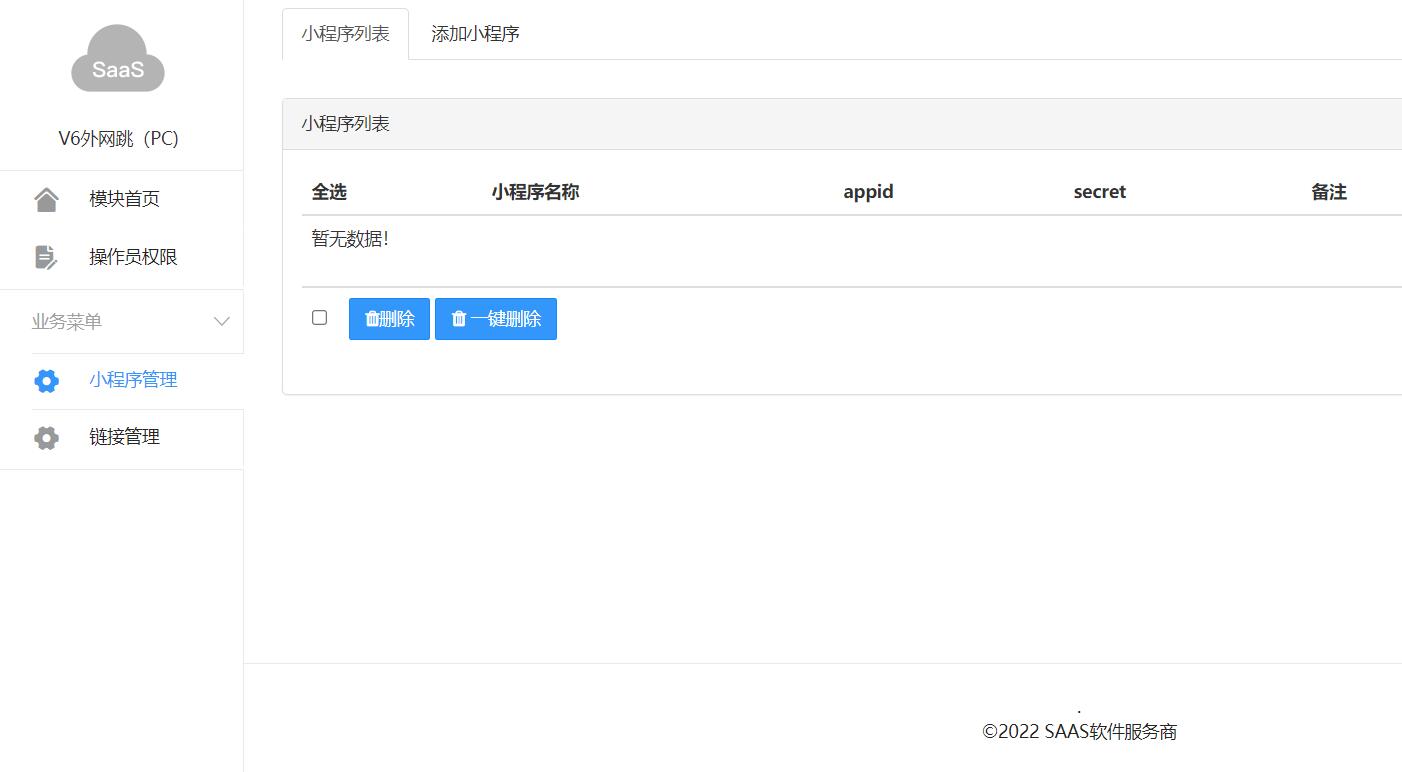Click the appid column header
The height and width of the screenshot is (772, 1402).
click(868, 192)
